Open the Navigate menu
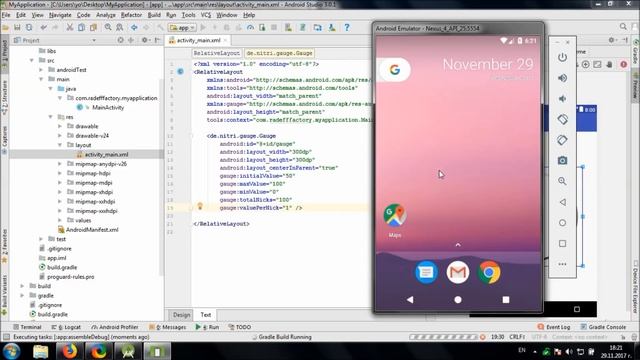640x360 pixels. (60, 15)
